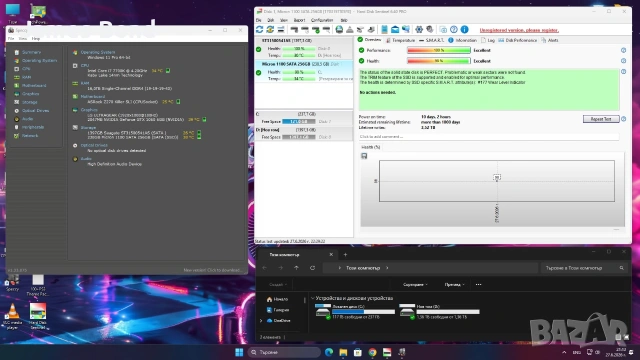Click 'New version! Click to download' in Speccy
The image size is (640, 360).
point(214,270)
